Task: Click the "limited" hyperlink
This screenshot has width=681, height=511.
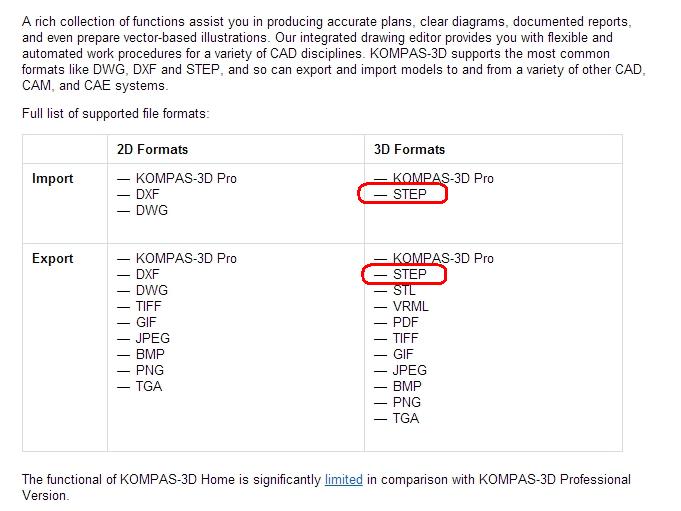Action: [x=343, y=479]
